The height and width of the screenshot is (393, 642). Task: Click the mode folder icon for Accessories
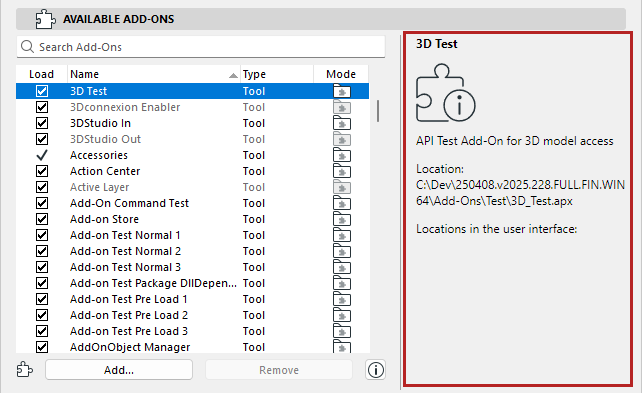342,155
